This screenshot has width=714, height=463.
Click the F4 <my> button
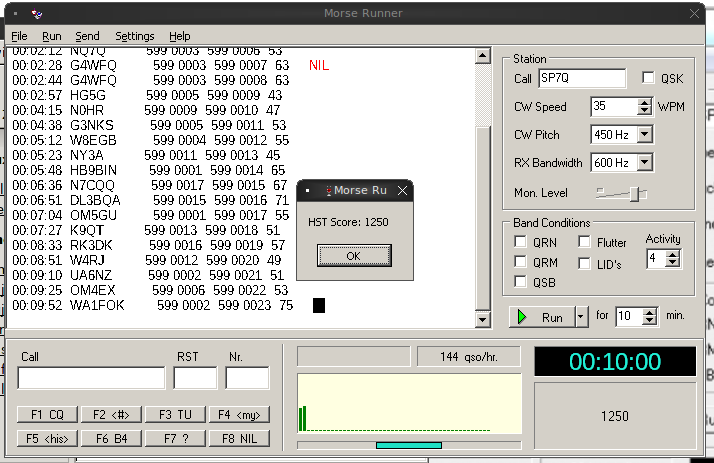pos(239,415)
